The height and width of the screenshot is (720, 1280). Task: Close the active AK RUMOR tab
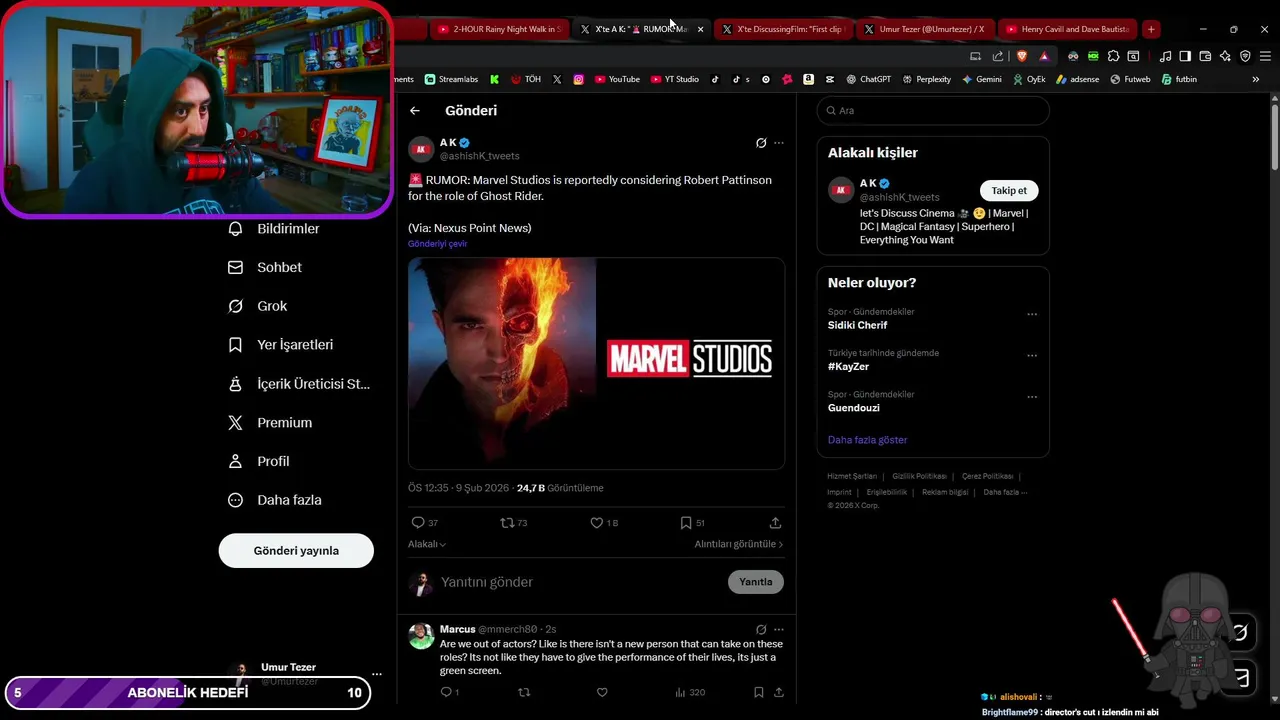coord(700,29)
